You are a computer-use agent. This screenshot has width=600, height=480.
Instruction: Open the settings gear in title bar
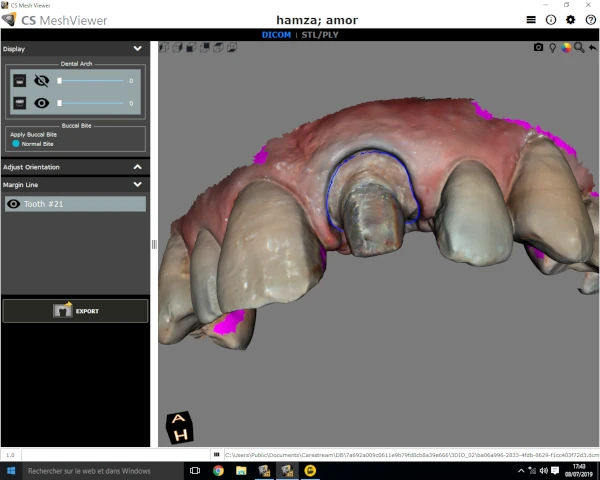tap(570, 19)
